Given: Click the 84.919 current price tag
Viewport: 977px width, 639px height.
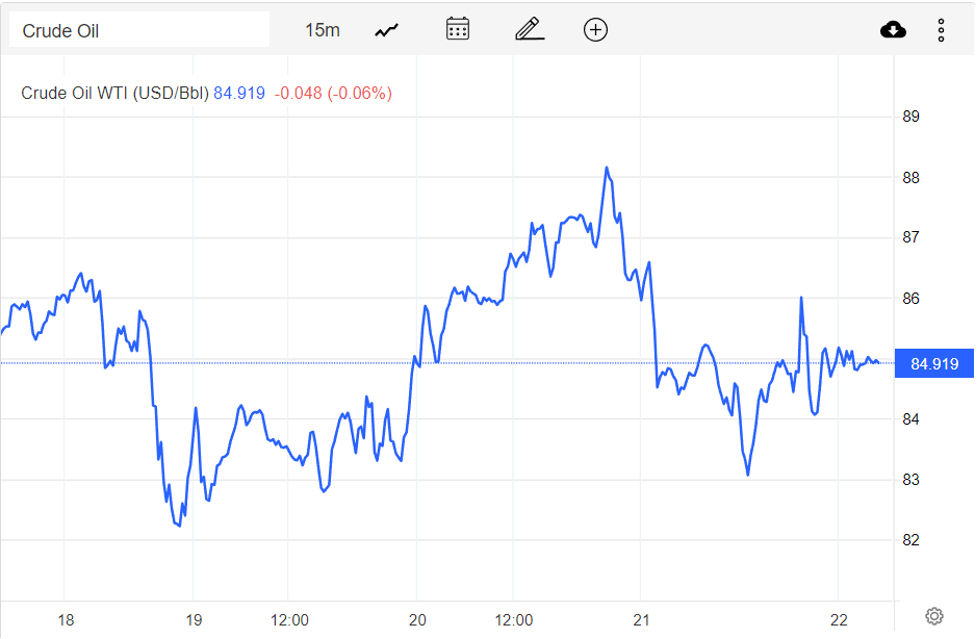Looking at the screenshot, I should tap(934, 363).
